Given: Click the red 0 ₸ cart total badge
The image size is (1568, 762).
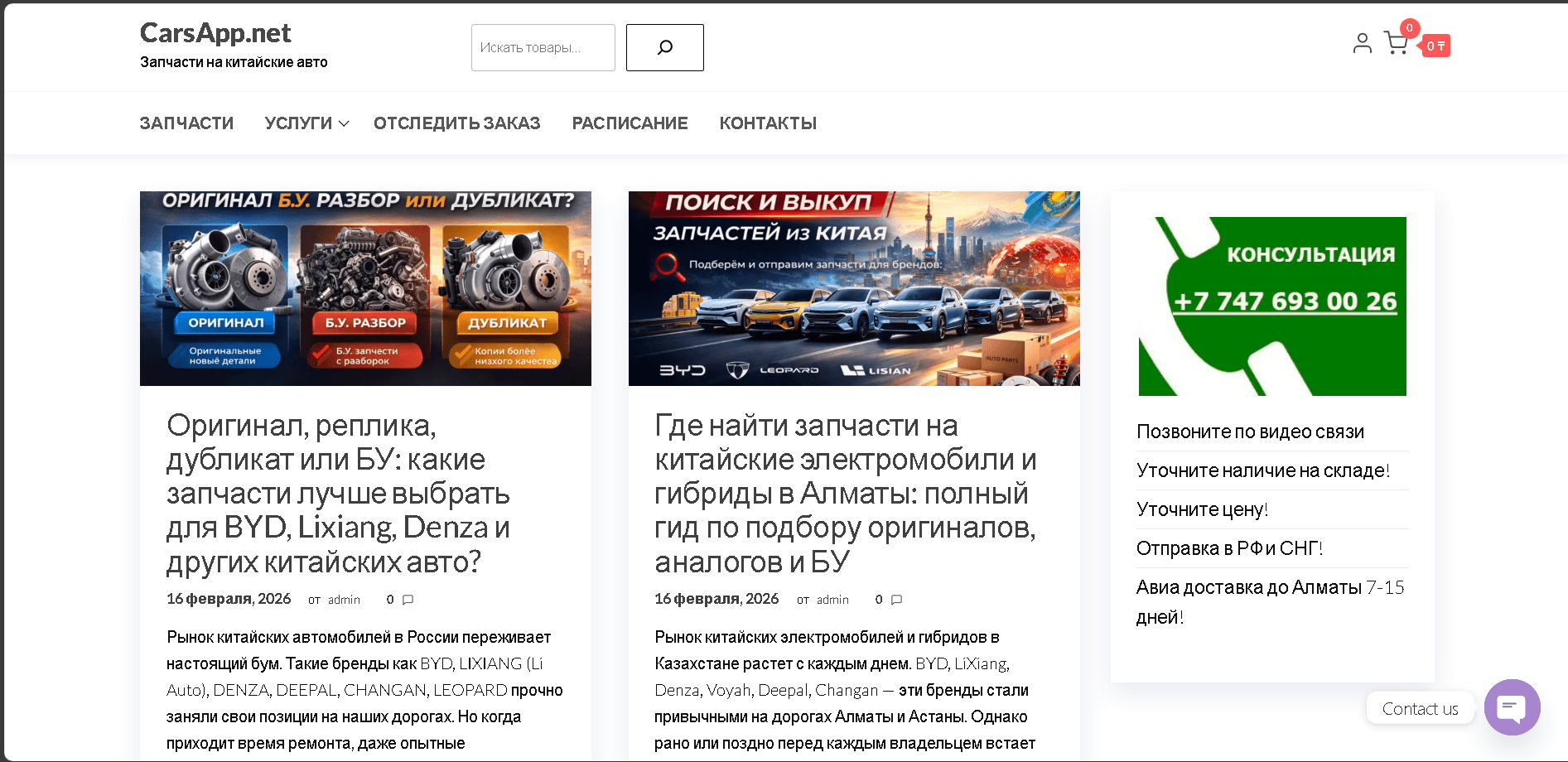Looking at the screenshot, I should [1435, 46].
